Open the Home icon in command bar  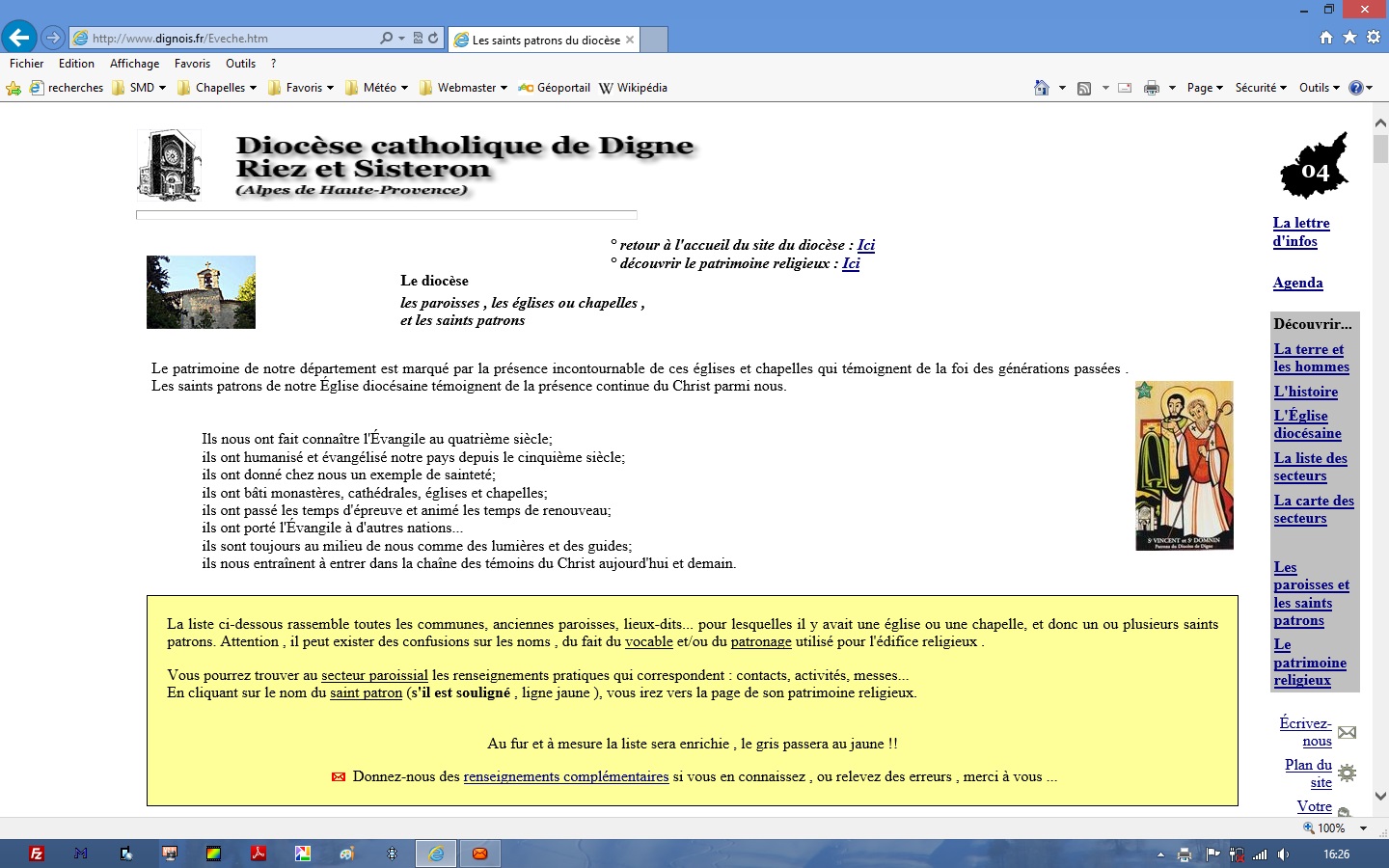coord(1041,88)
